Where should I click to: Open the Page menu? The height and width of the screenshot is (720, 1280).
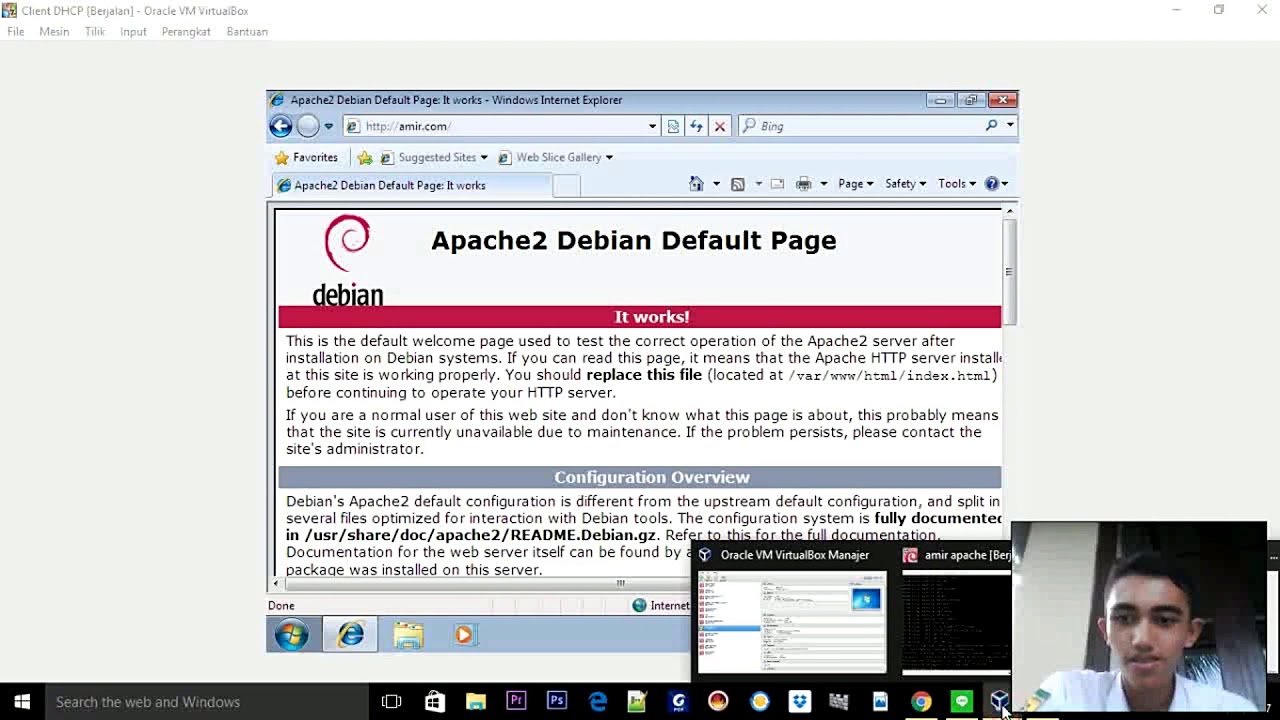855,184
